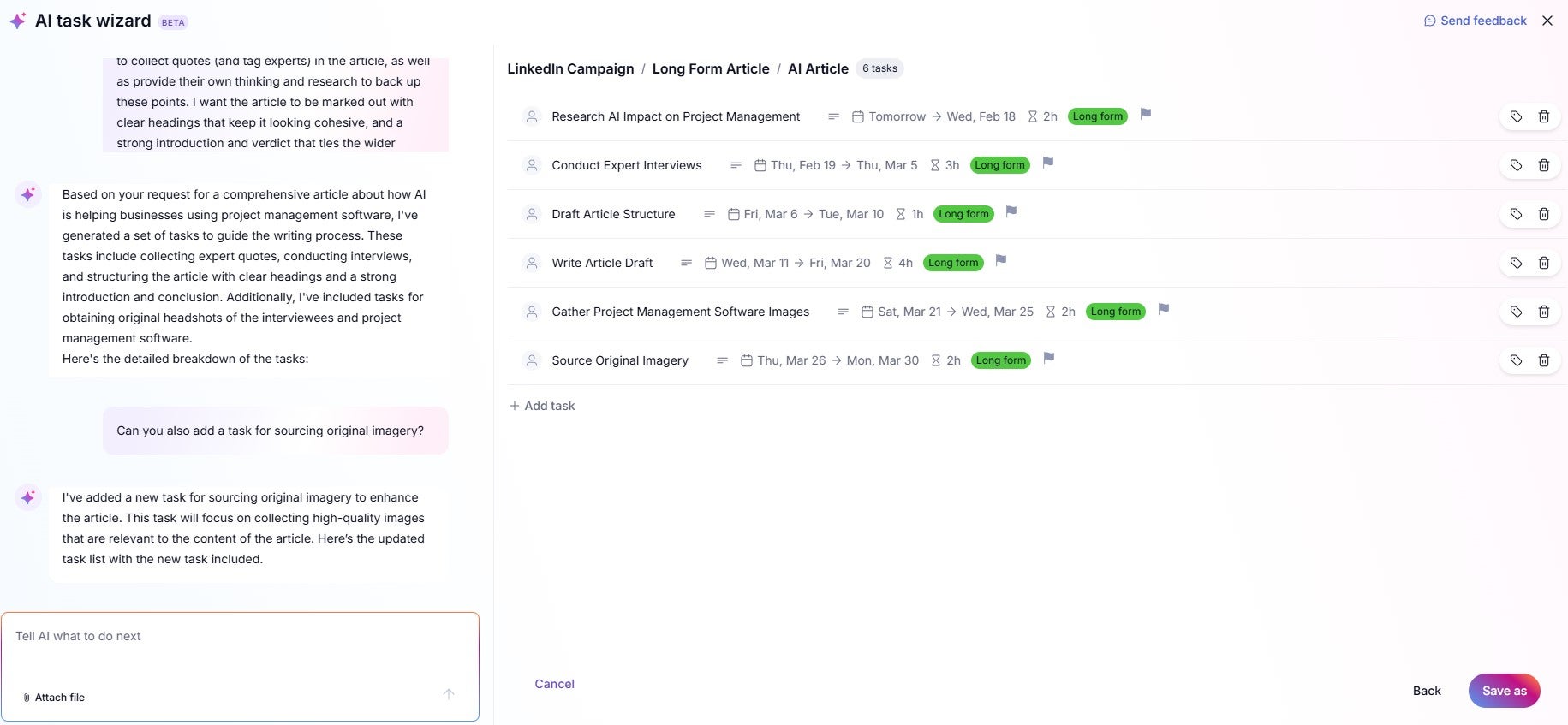The width and height of the screenshot is (1568, 725).
Task: Open description icon for Source Original Imagery
Action: (x=722, y=360)
